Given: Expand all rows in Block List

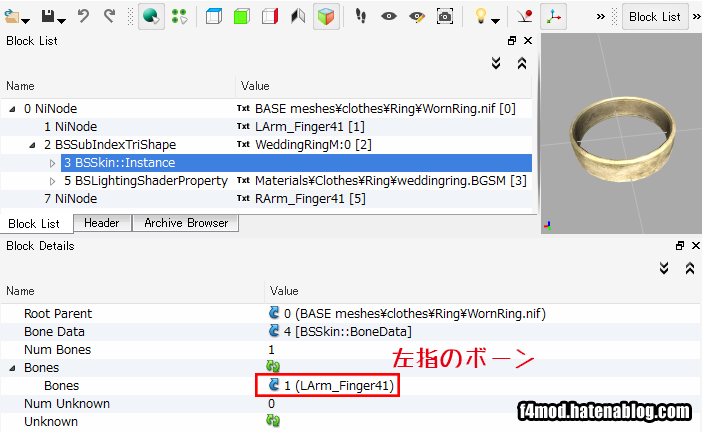Looking at the screenshot, I should [x=496, y=63].
